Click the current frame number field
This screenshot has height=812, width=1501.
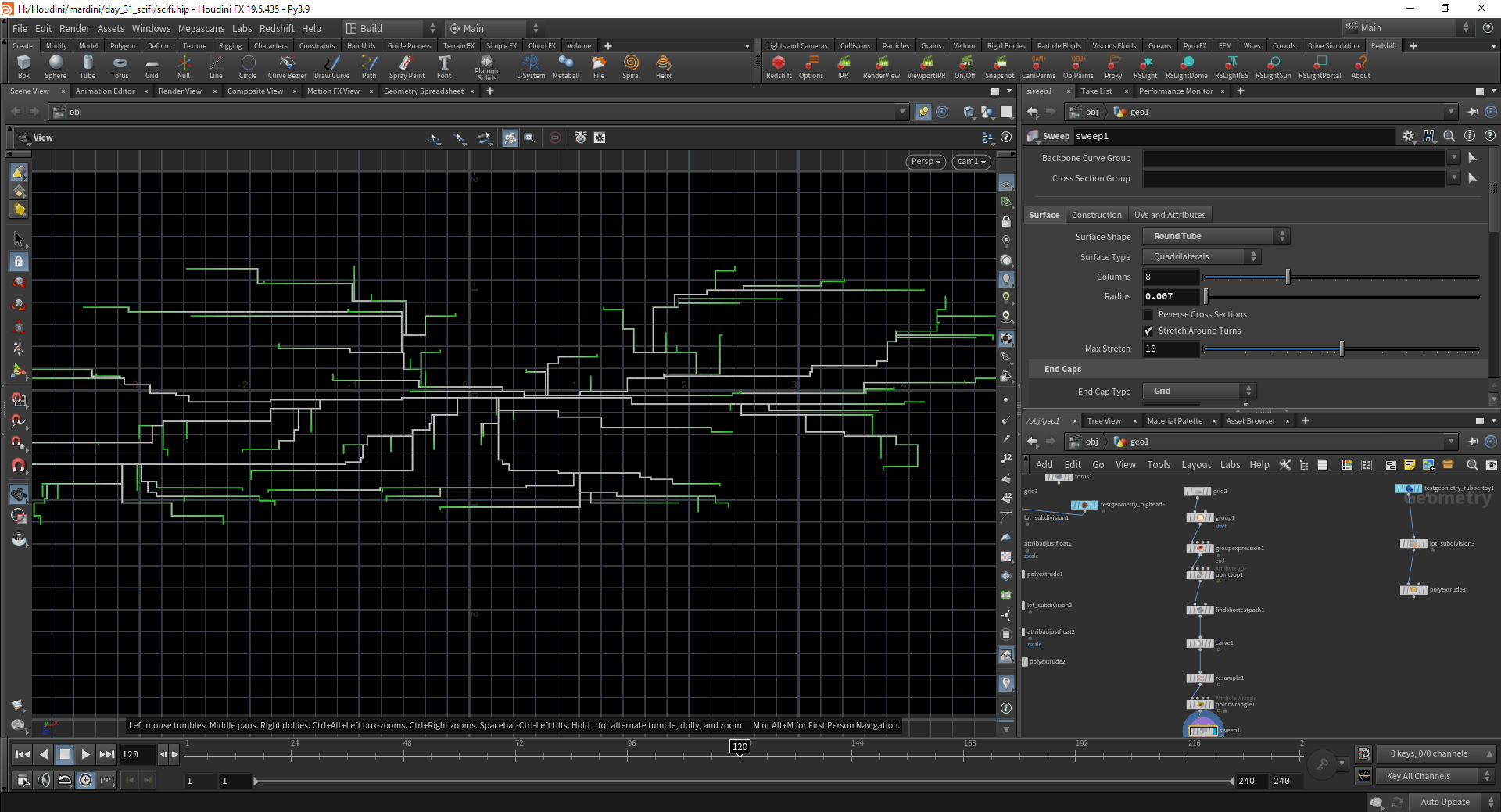coord(137,754)
